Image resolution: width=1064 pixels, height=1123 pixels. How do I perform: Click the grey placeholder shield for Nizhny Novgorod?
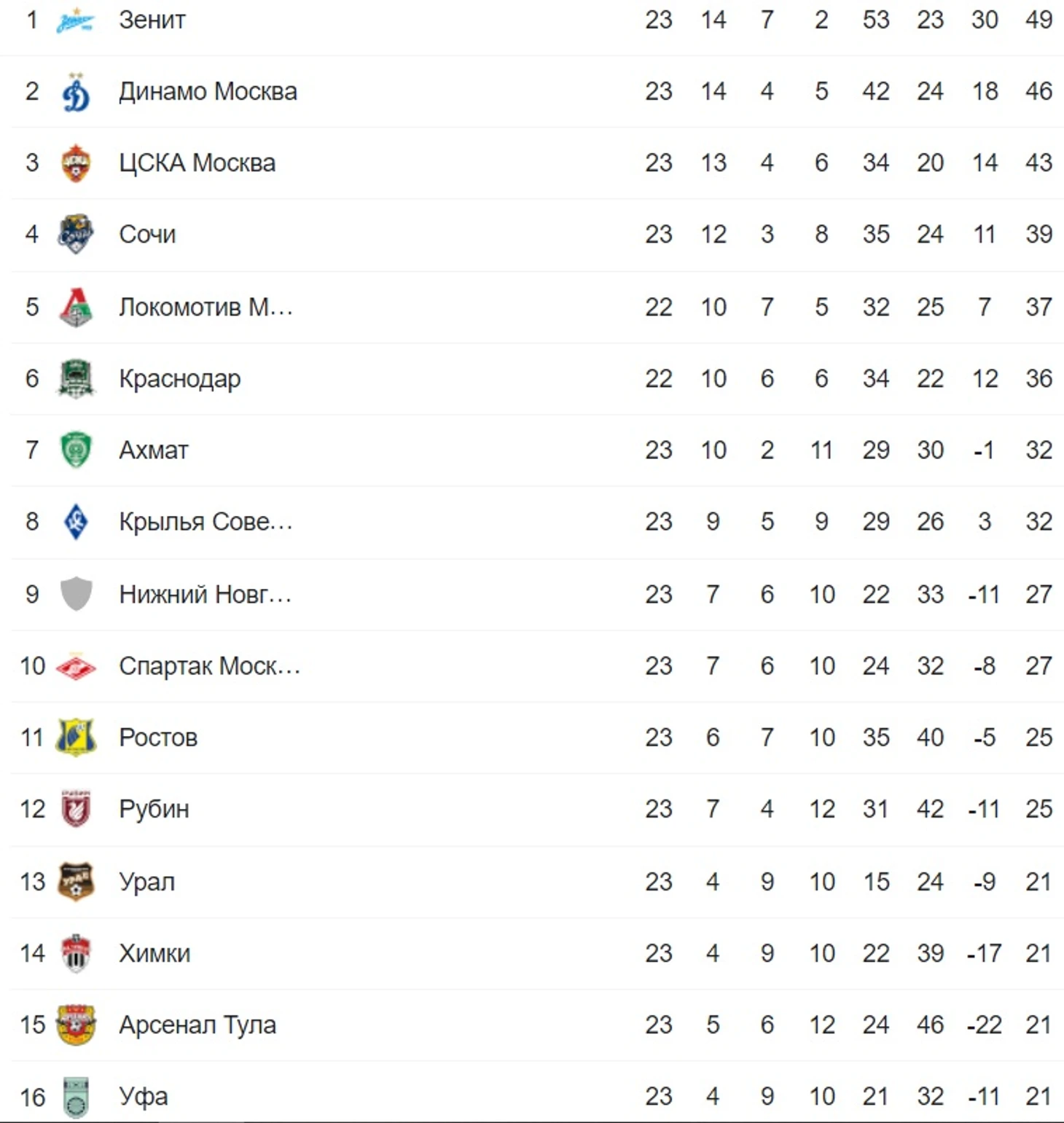point(76,594)
